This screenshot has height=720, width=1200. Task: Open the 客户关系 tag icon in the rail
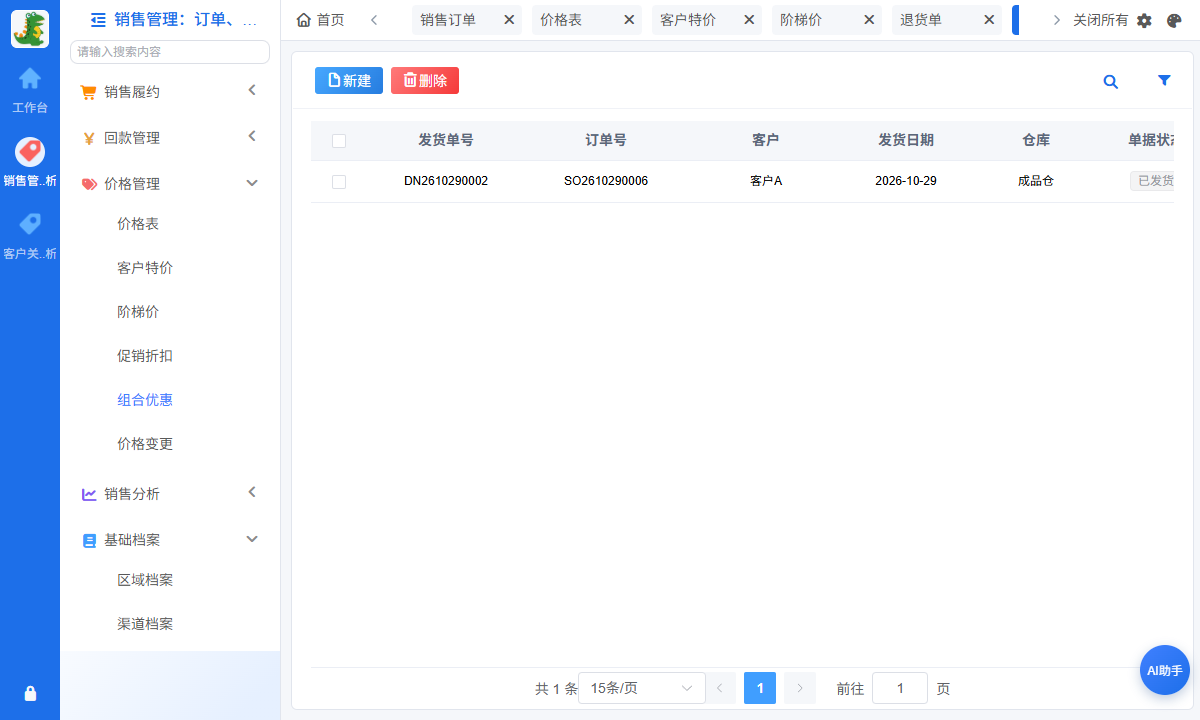pos(30,224)
